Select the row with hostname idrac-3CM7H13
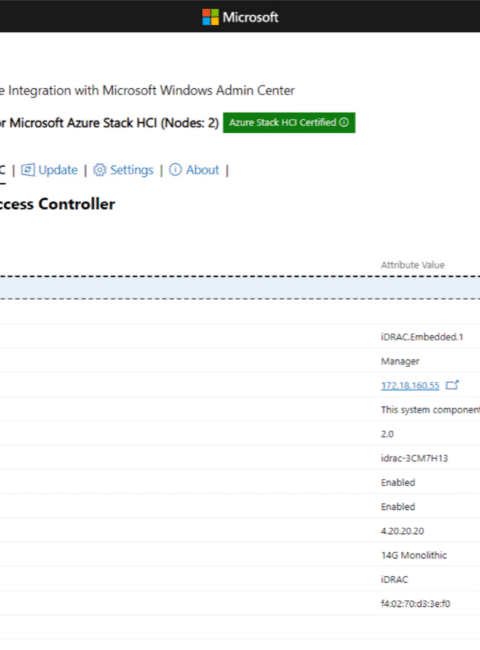Viewport: 480px width, 650px height. pos(240,458)
